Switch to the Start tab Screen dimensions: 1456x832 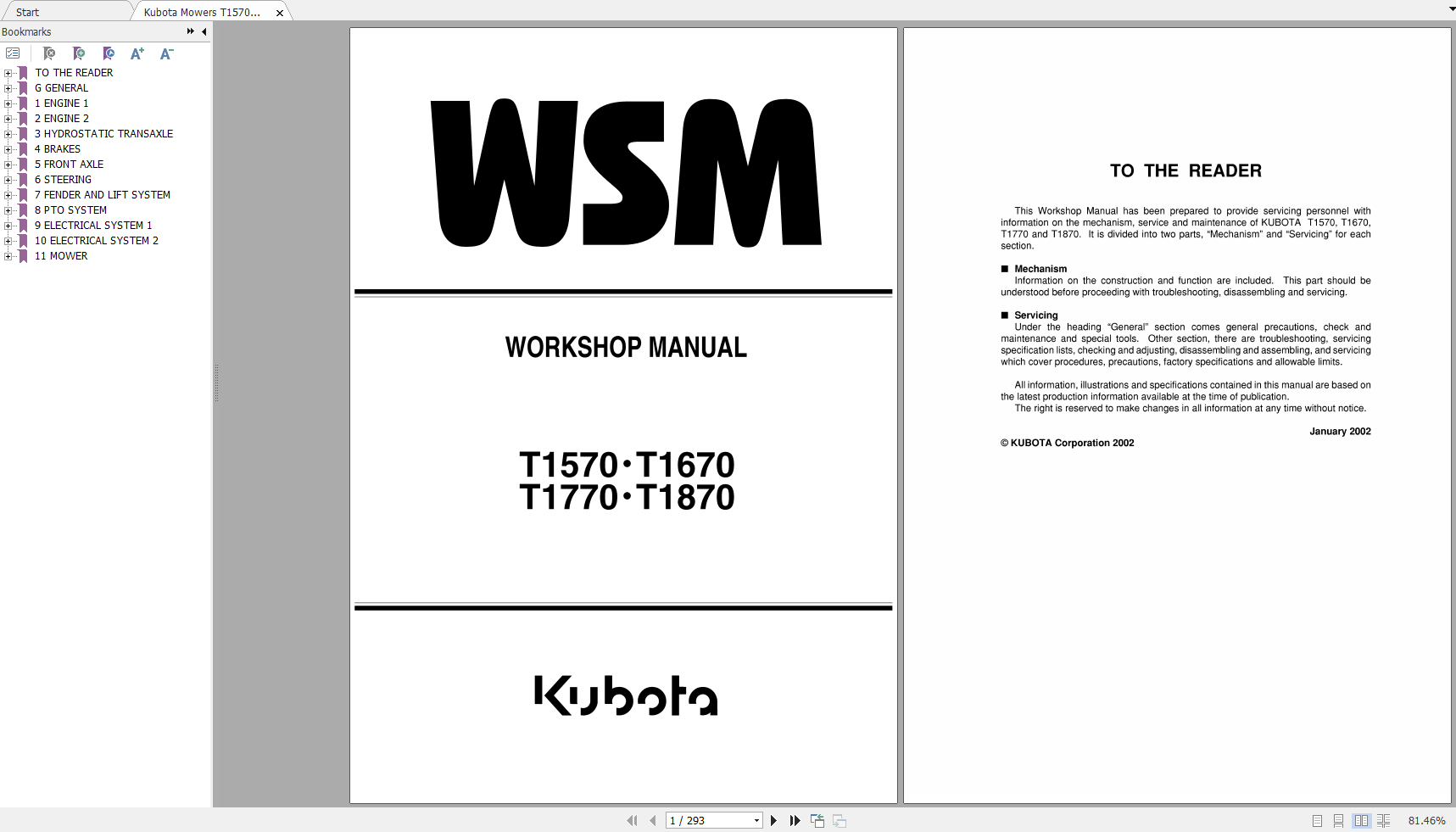[28, 12]
